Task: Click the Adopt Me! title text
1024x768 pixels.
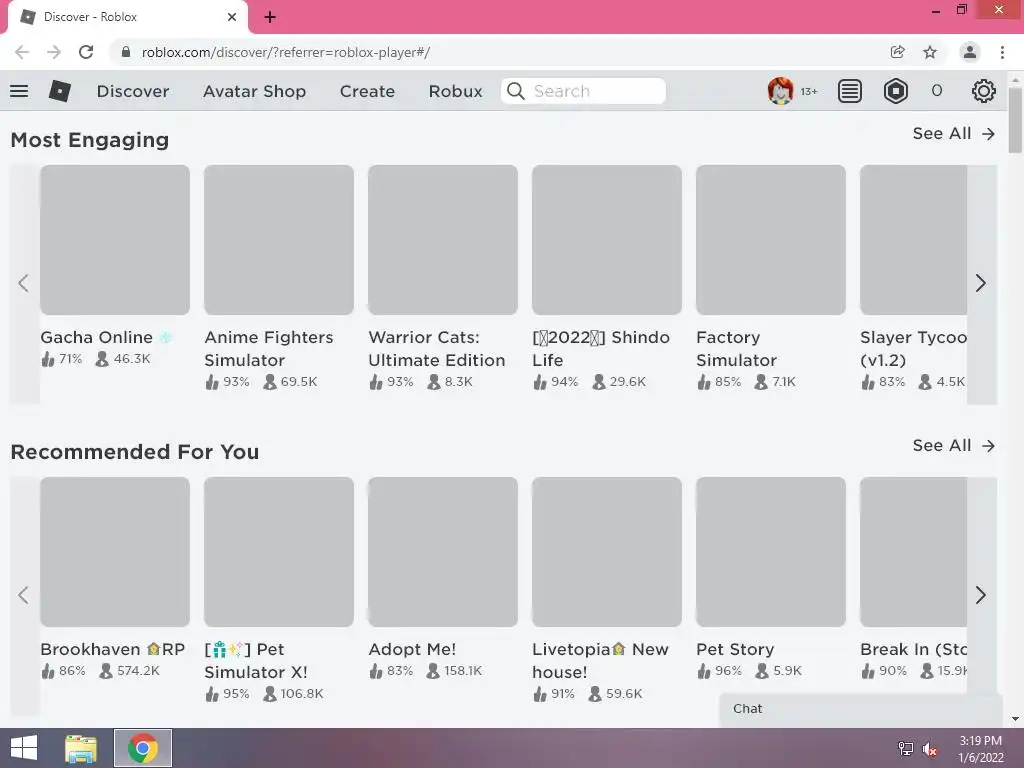Action: click(412, 650)
